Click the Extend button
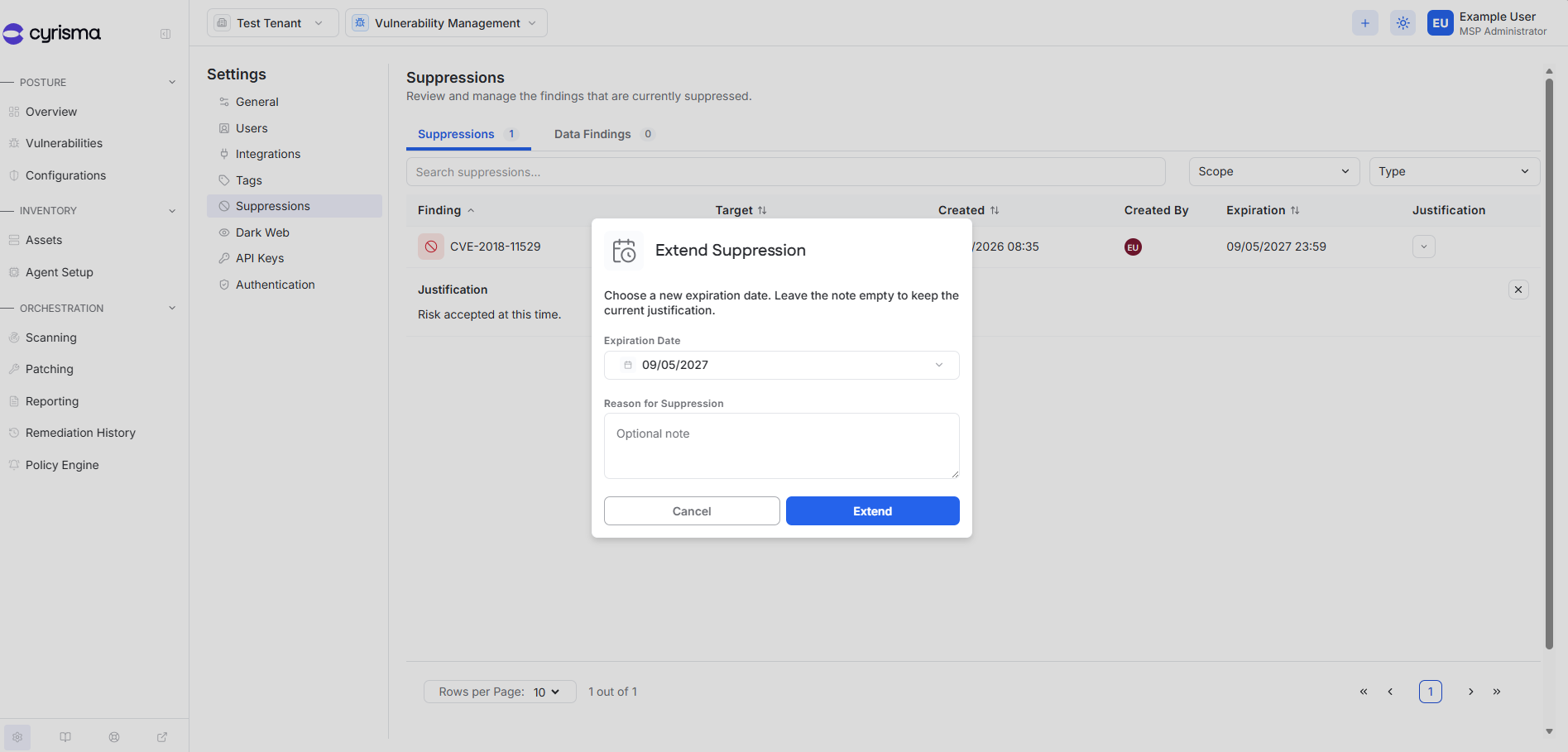 873,511
